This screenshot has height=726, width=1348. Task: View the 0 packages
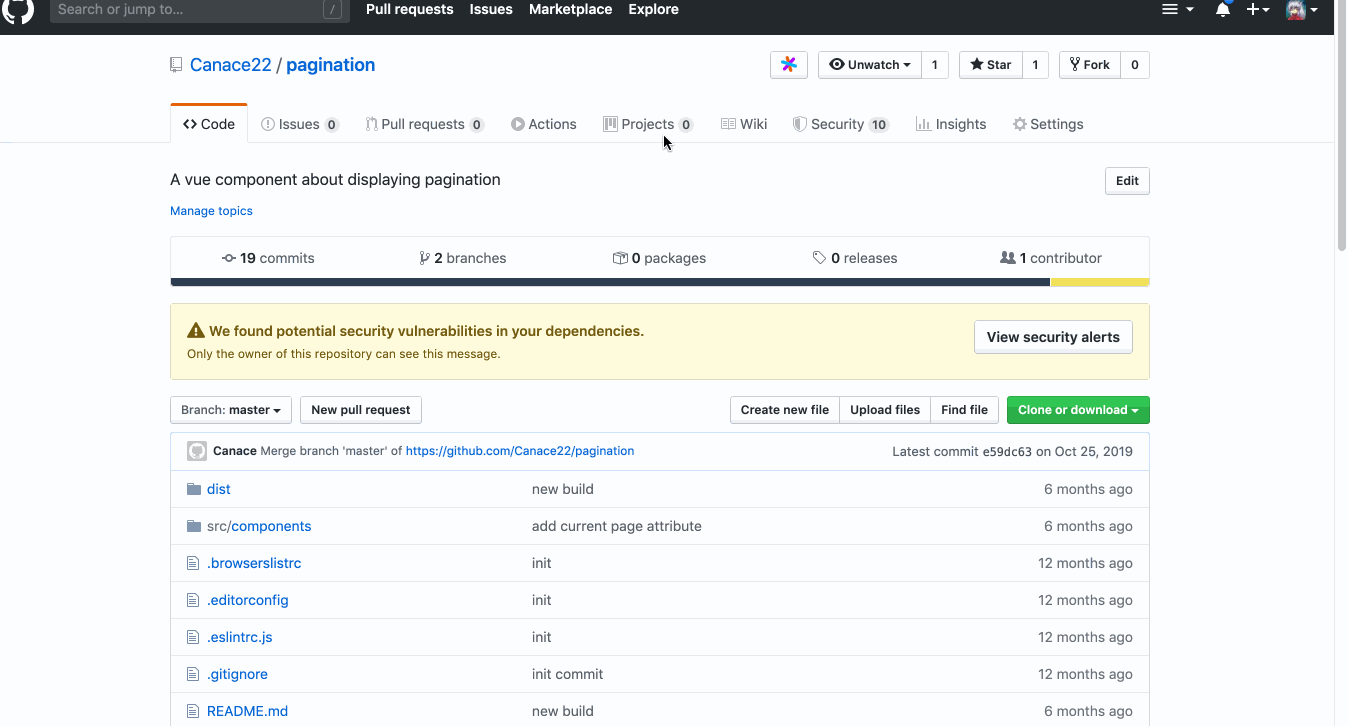coord(659,258)
